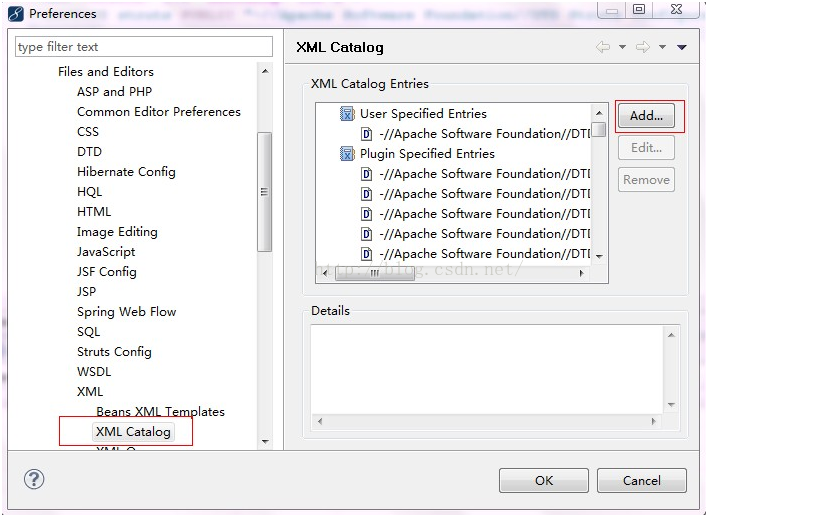Click inside the Details text area
Viewport: 819px width, 517px height.
click(x=487, y=369)
